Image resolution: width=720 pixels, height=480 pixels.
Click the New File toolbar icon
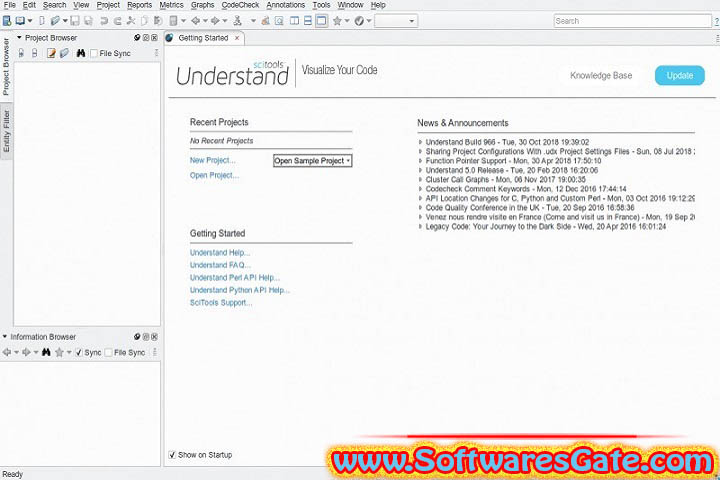(41, 21)
